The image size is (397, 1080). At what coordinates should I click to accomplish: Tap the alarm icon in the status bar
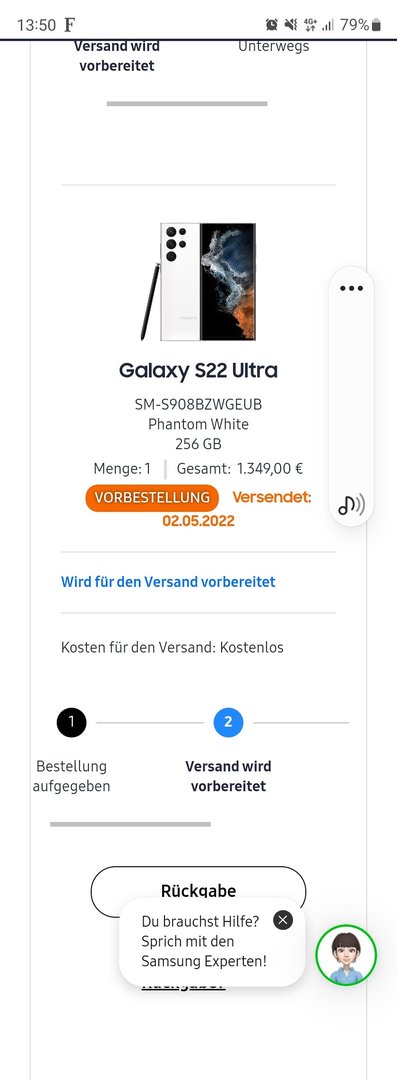pyautogui.click(x=272, y=25)
